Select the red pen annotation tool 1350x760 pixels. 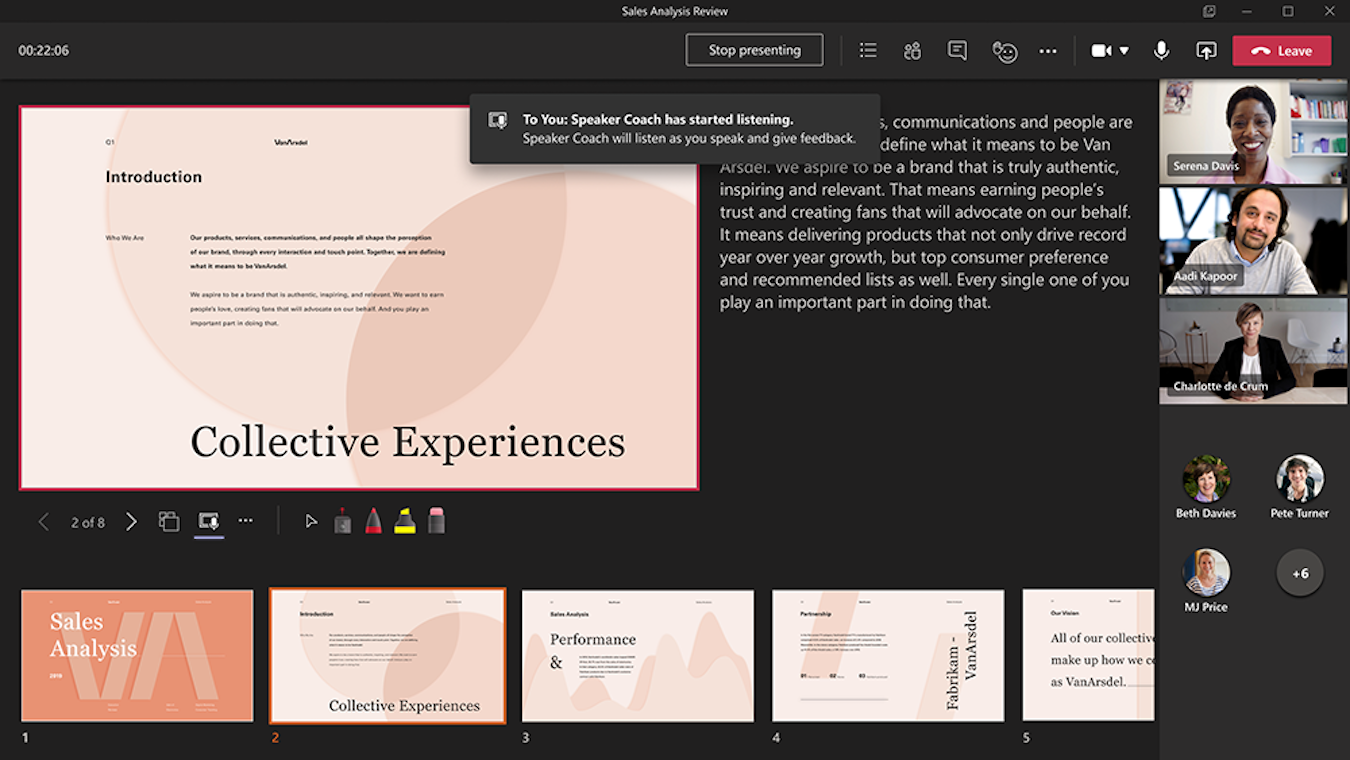tap(373, 520)
